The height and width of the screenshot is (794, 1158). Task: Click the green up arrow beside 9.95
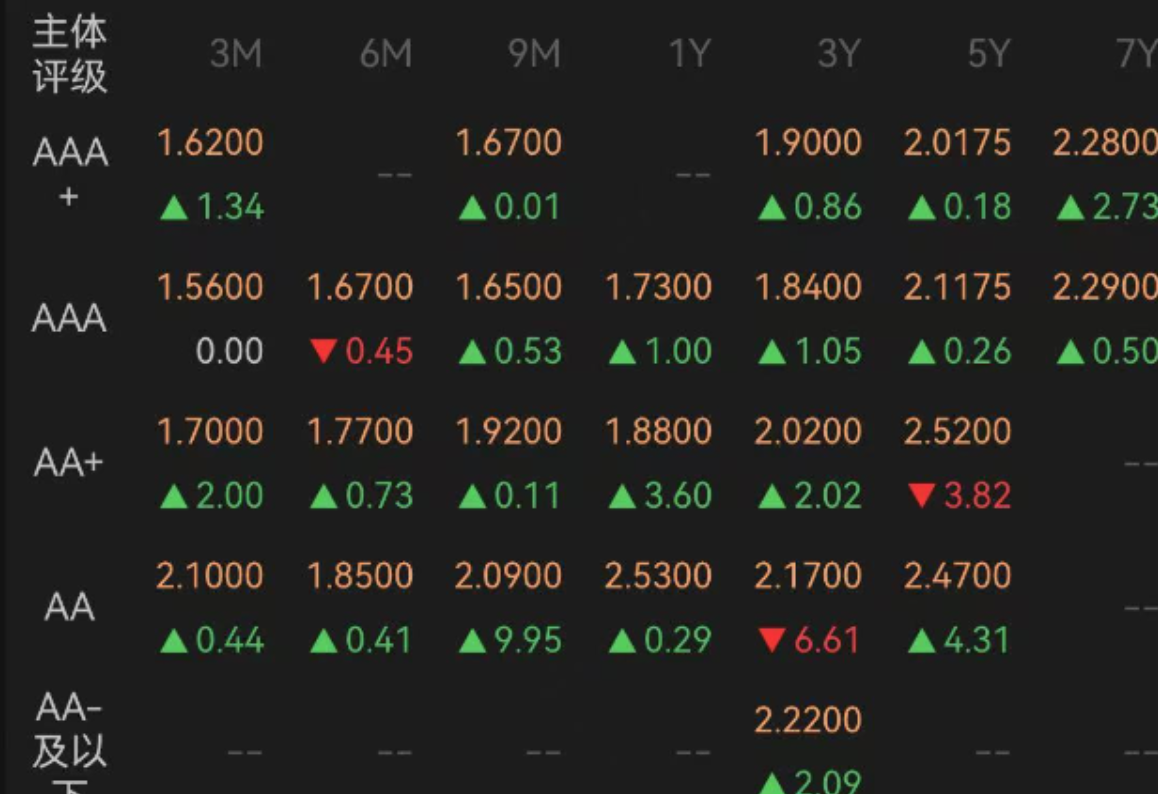tap(473, 640)
